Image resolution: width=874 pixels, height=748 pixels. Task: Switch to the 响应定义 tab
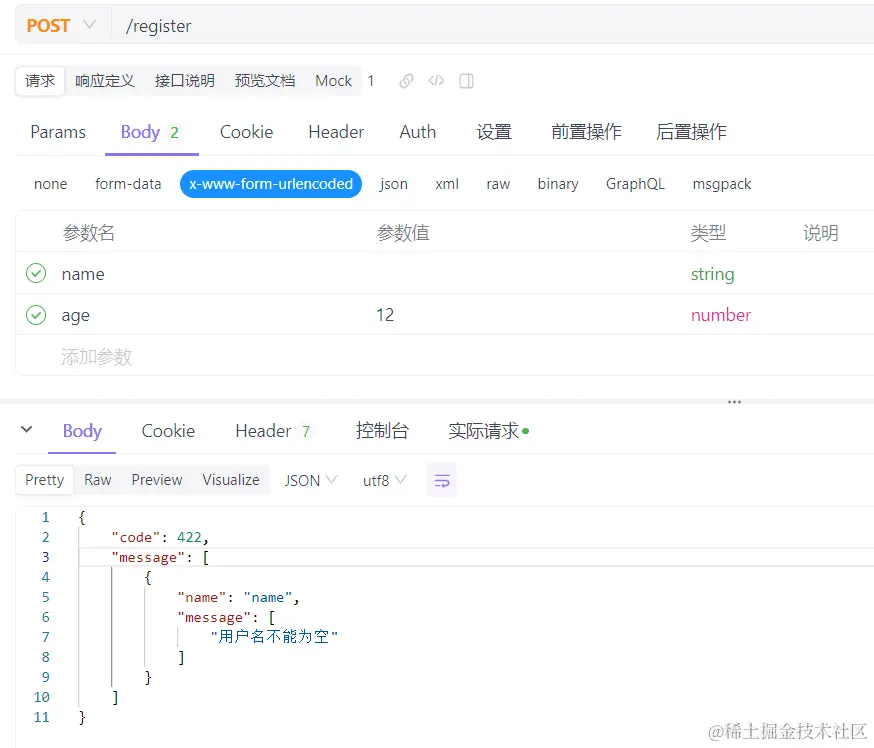(105, 81)
